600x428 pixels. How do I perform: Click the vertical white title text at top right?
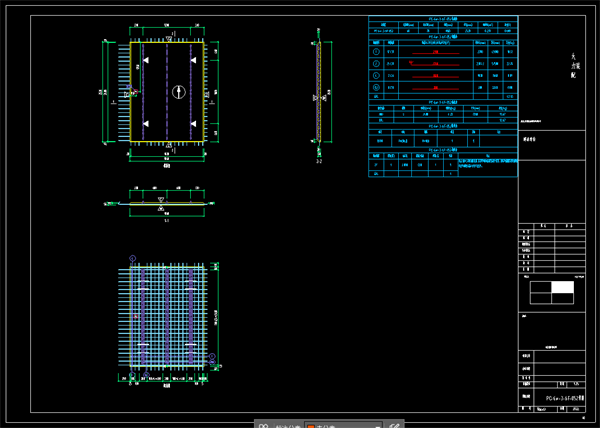(x=575, y=65)
